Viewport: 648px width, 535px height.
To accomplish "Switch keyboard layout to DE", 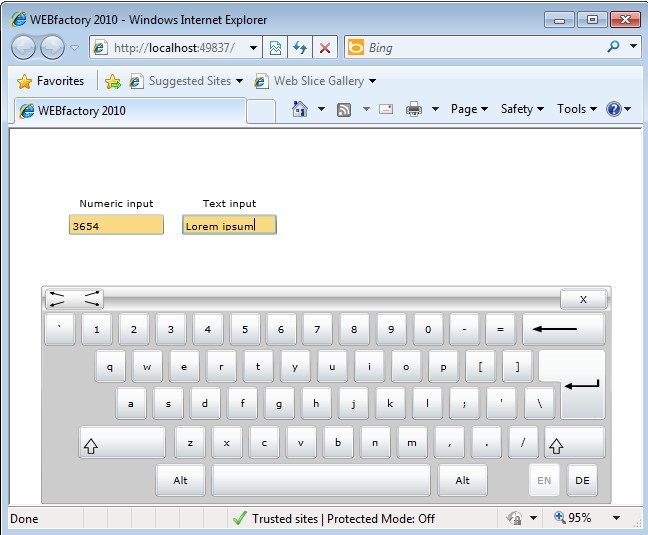I will (582, 481).
